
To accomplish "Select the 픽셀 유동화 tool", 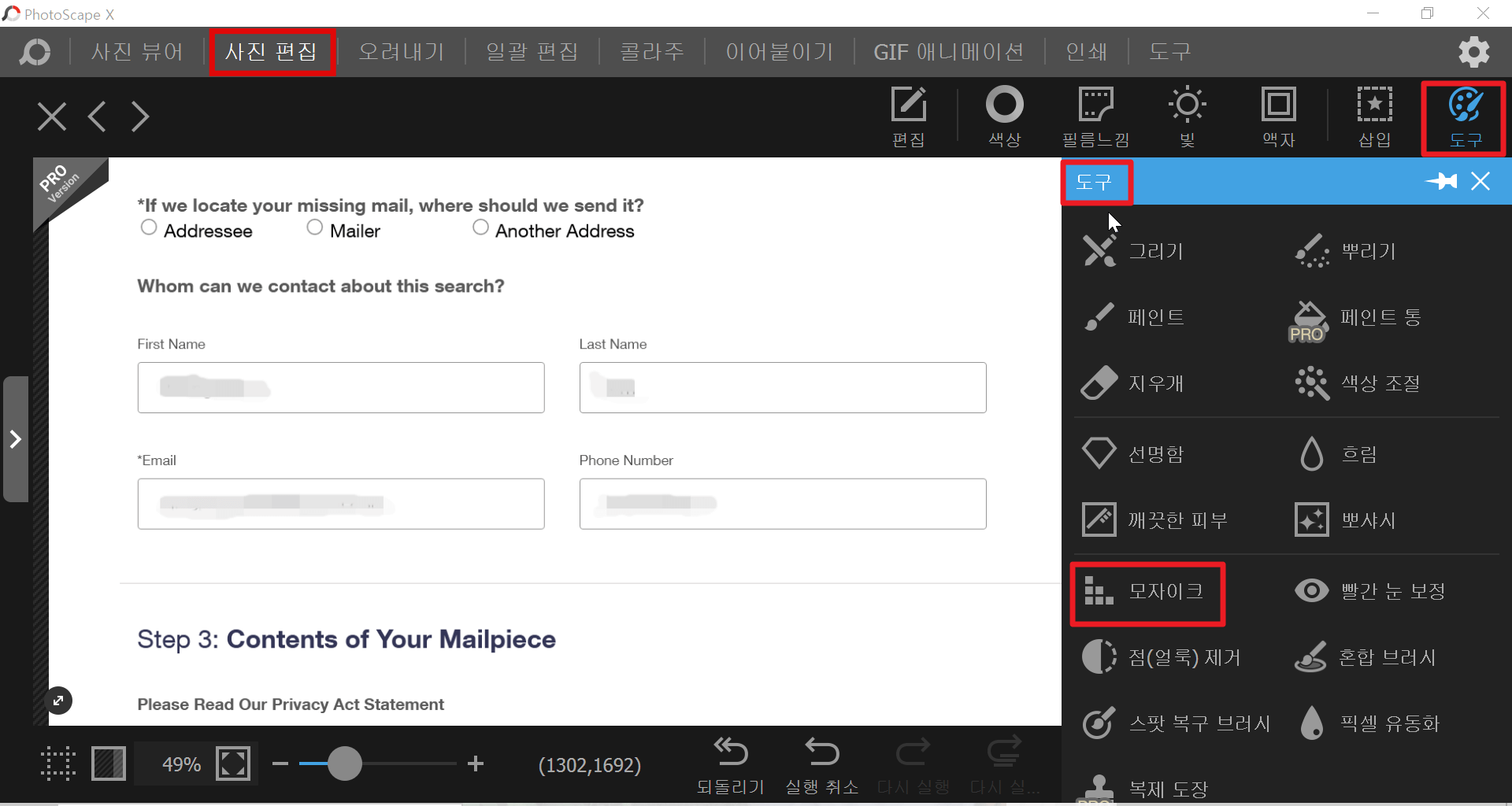I will pos(1368,723).
